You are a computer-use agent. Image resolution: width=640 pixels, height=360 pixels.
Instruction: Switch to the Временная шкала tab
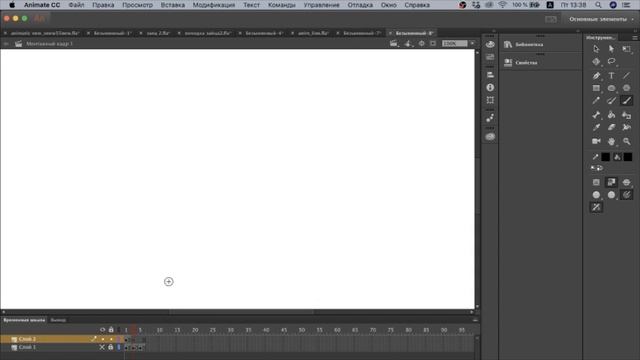pos(24,320)
